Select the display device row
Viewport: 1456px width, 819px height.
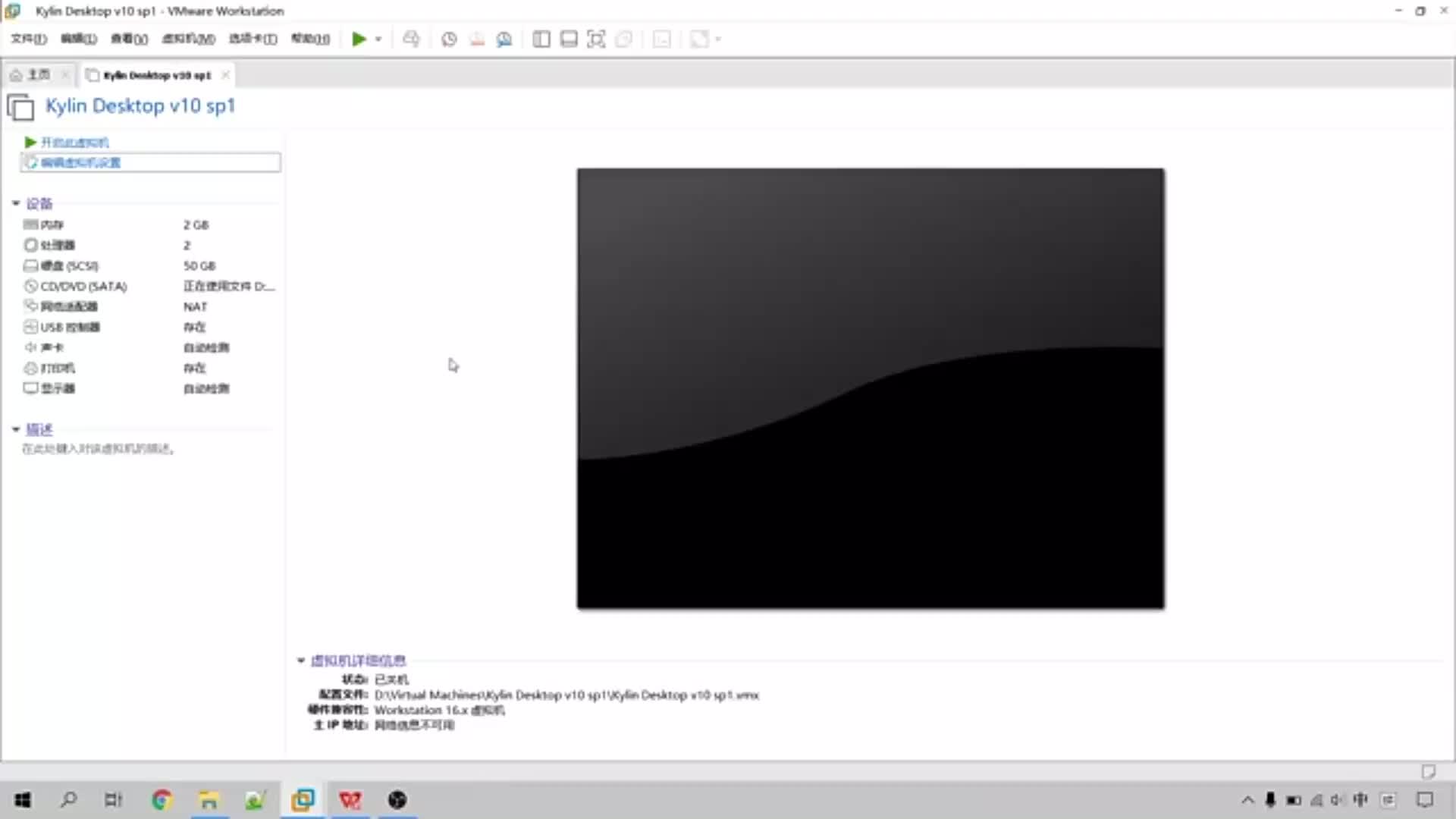coord(150,388)
